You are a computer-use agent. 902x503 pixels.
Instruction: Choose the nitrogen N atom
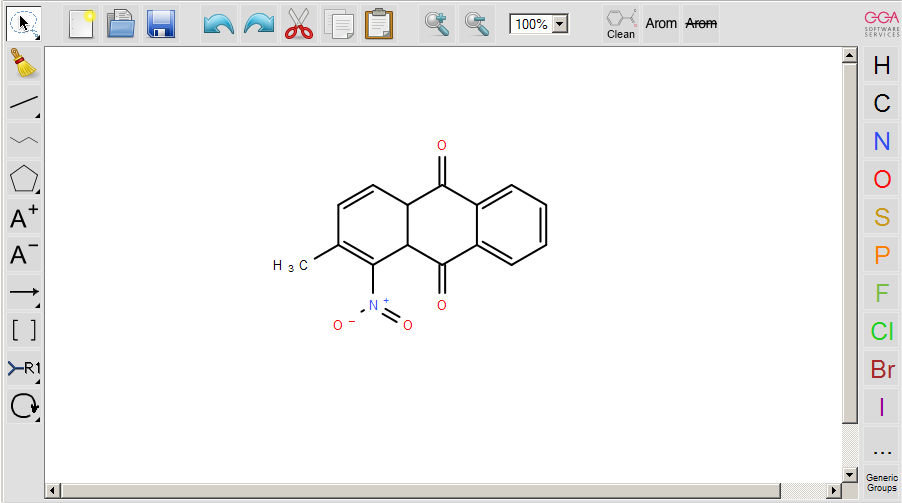coord(881,142)
